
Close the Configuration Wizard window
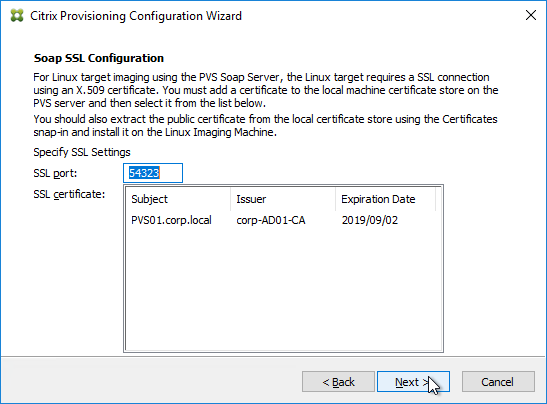(x=531, y=15)
